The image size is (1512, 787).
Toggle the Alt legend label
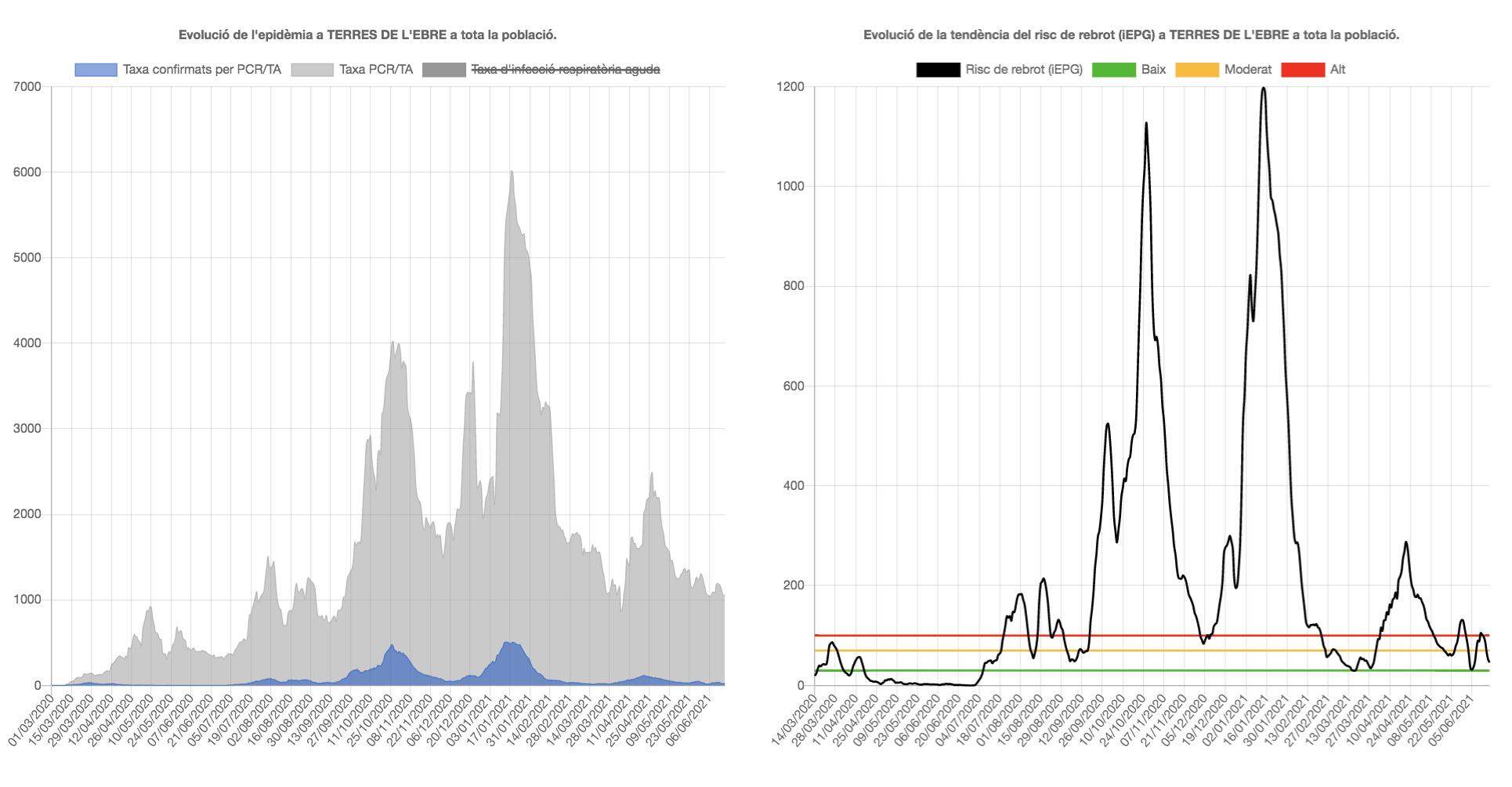pos(1337,70)
